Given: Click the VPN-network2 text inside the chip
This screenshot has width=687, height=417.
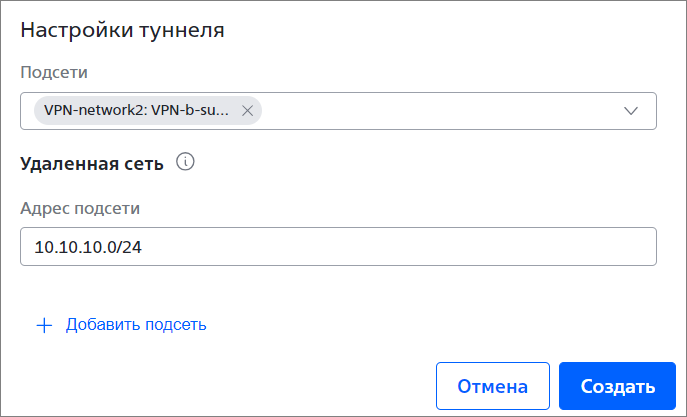Looking at the screenshot, I should click(95, 111).
